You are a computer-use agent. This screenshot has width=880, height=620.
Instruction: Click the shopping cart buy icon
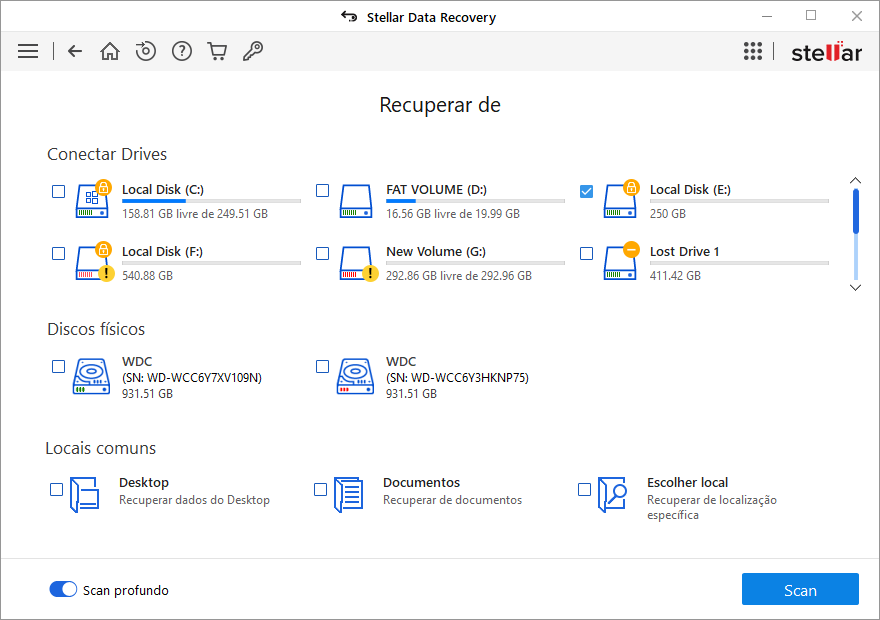[217, 51]
